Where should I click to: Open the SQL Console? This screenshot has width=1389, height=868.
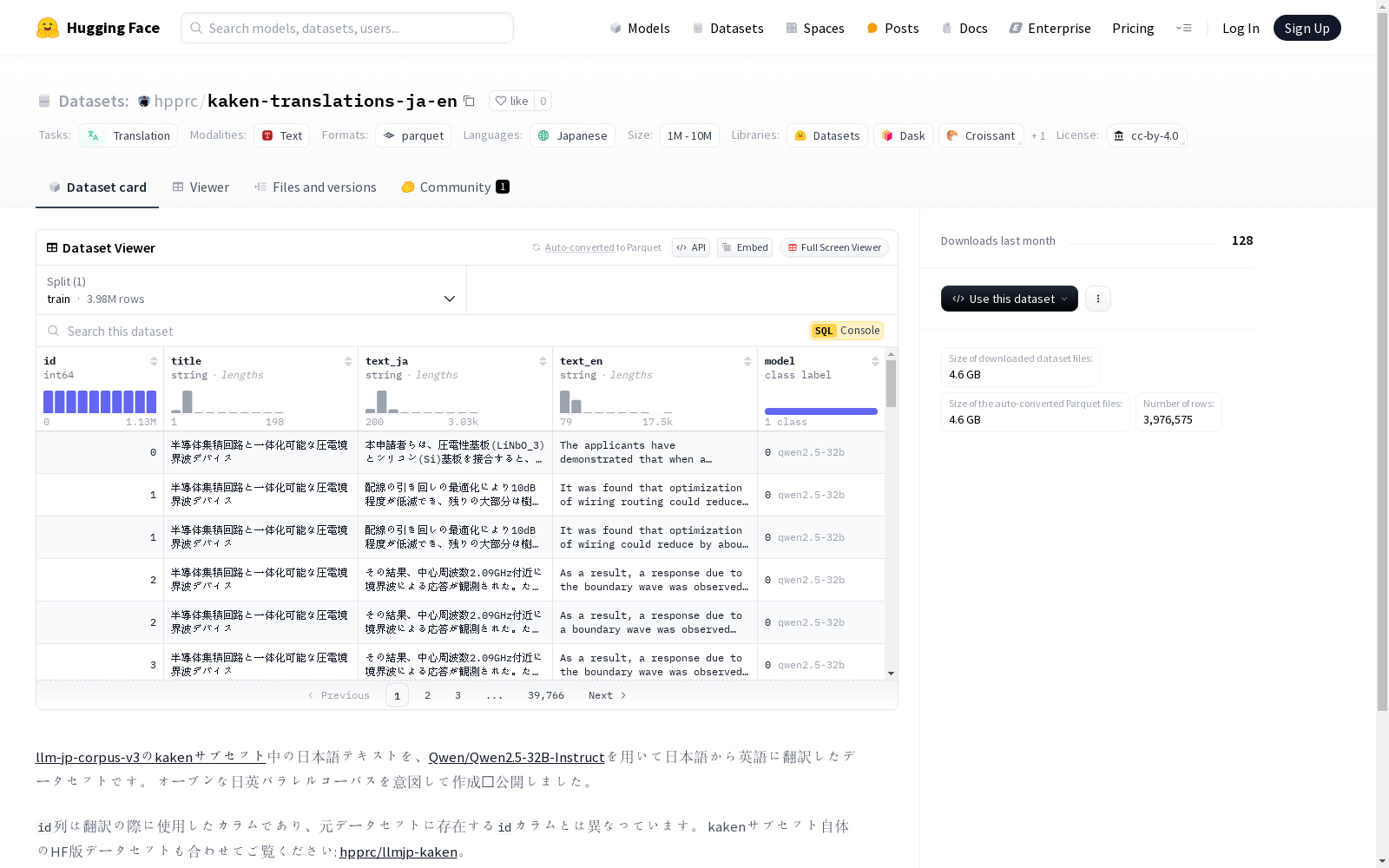coord(846,331)
